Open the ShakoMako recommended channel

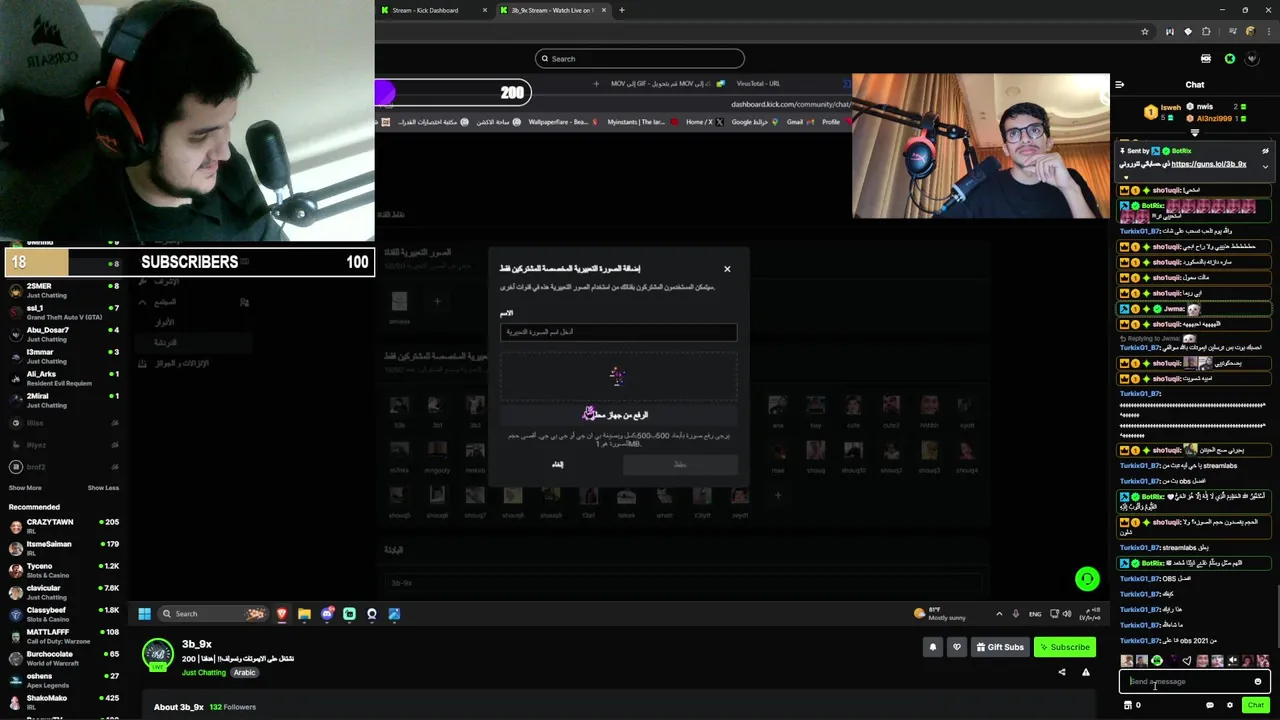click(62, 702)
